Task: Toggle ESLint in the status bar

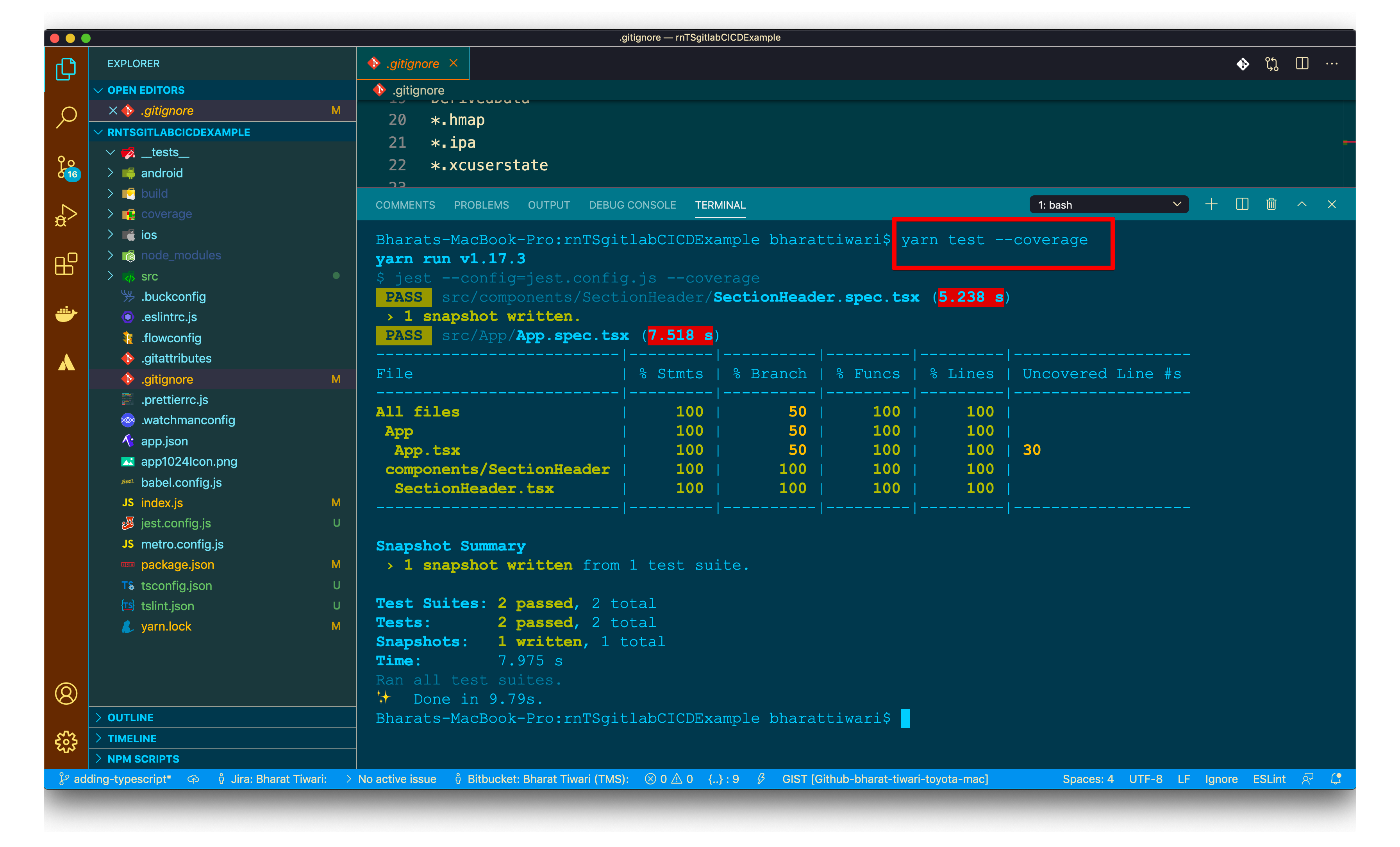Action: tap(1269, 779)
